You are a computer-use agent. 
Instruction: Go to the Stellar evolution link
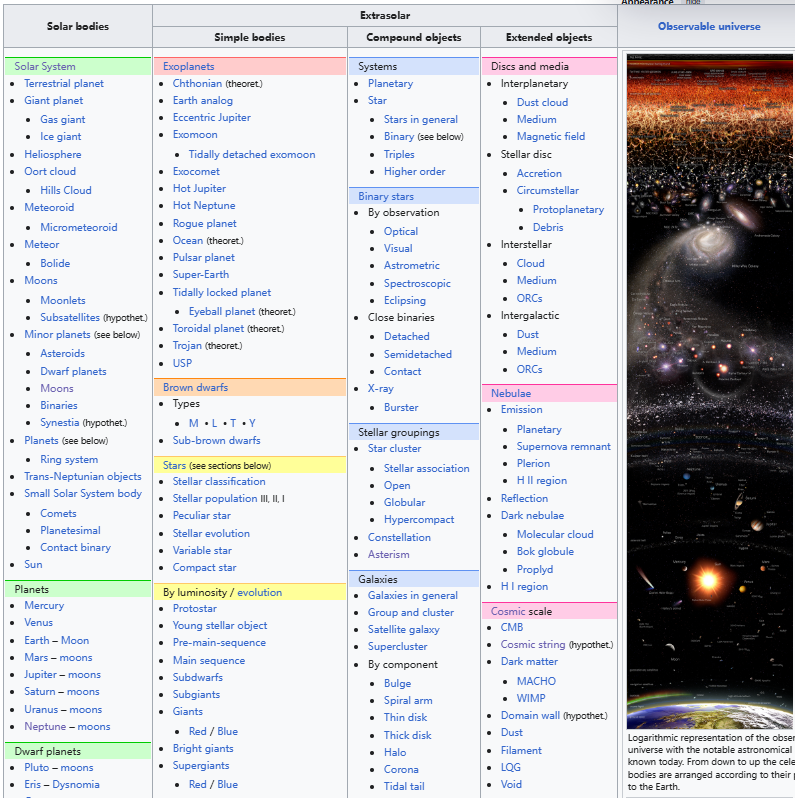point(211,533)
